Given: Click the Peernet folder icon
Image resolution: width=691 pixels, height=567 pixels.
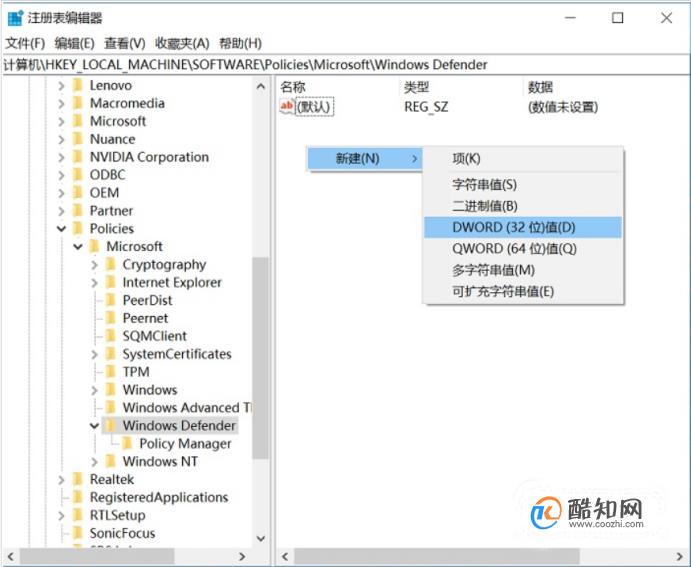Looking at the screenshot, I should 111,318.
